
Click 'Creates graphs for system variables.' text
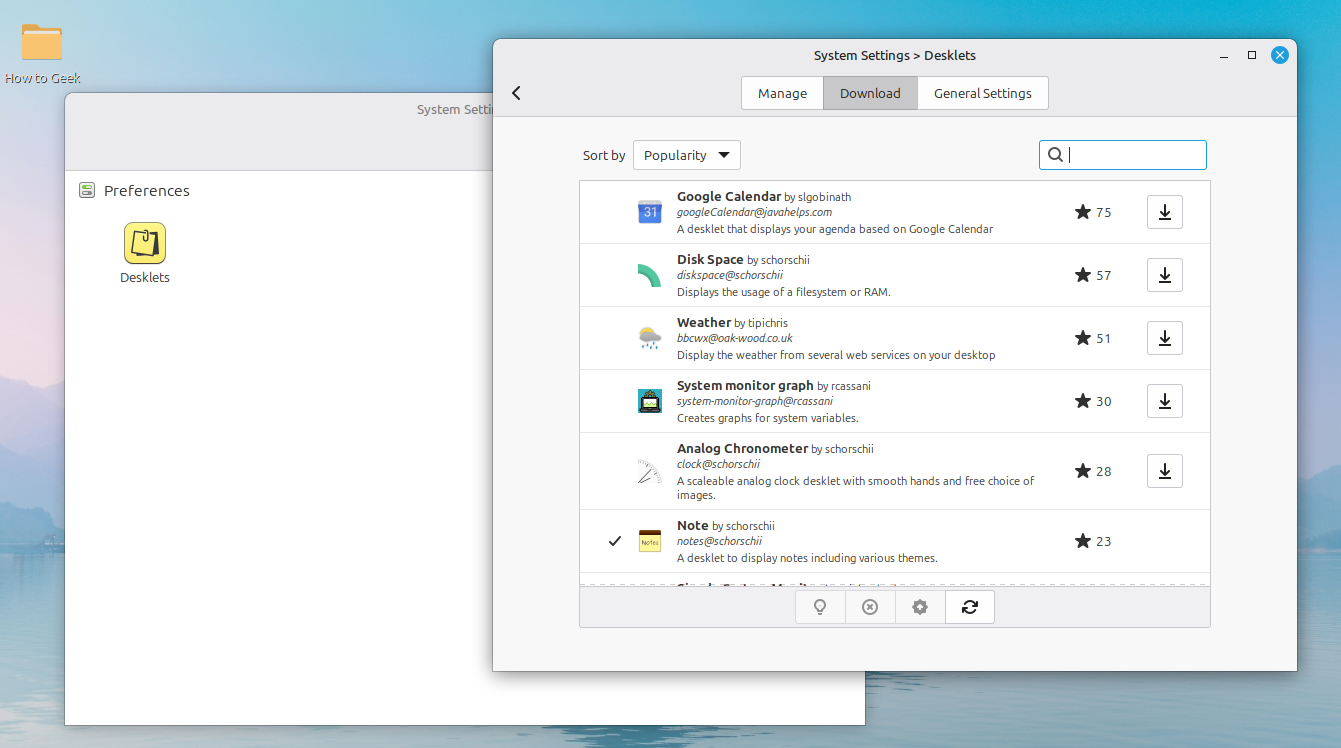768,418
